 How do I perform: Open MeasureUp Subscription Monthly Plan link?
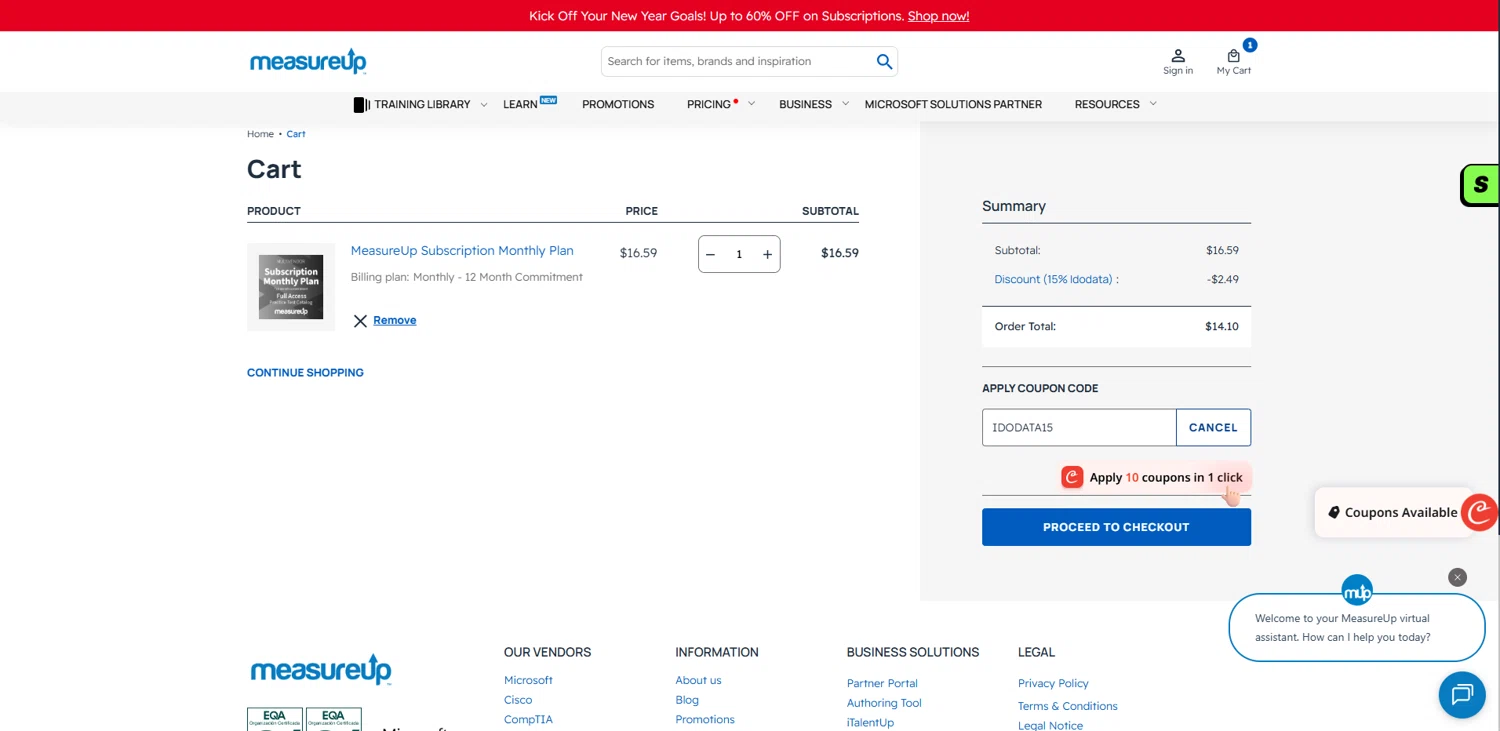pyautogui.click(x=462, y=251)
